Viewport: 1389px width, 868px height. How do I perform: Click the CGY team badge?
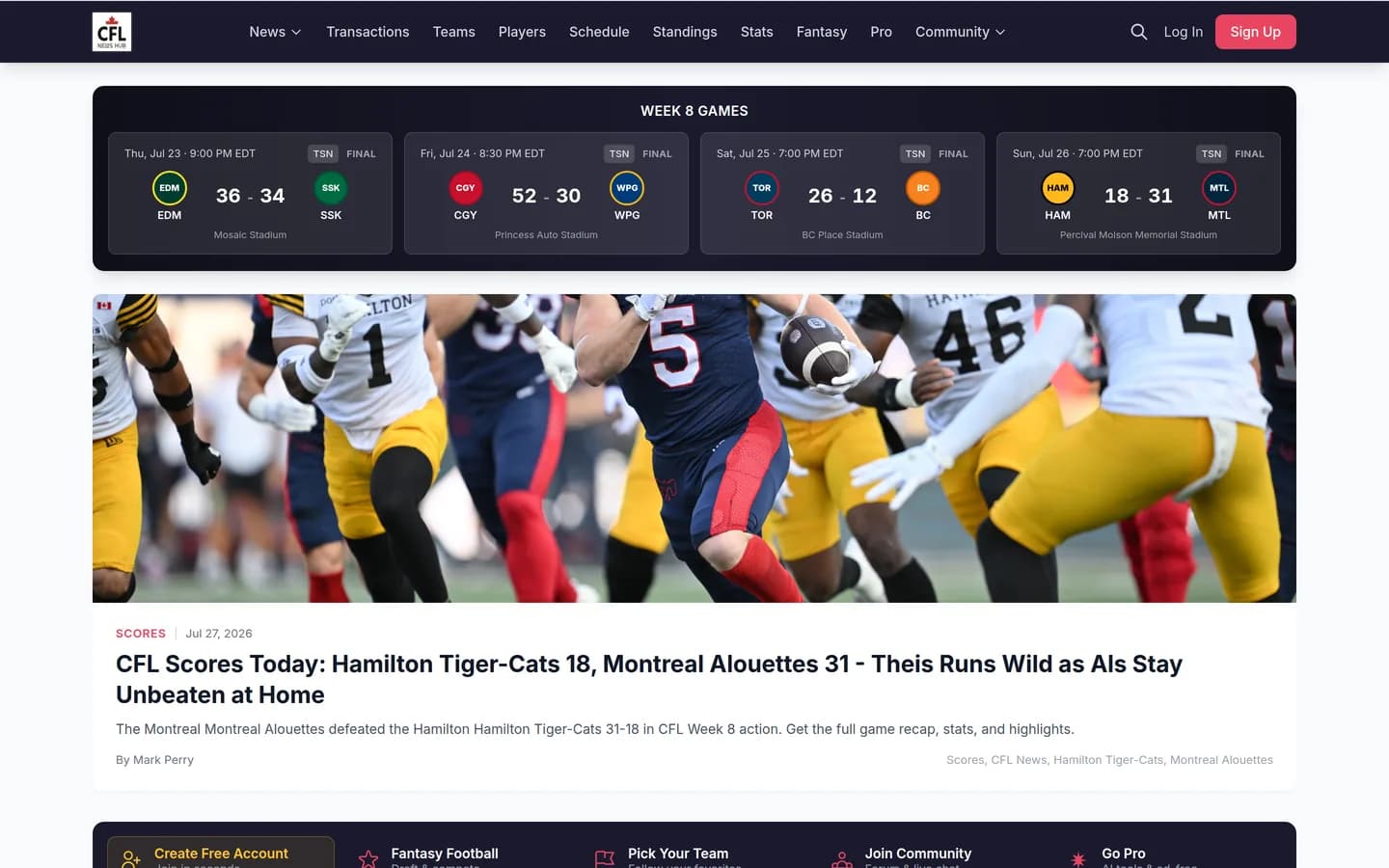pos(466,188)
